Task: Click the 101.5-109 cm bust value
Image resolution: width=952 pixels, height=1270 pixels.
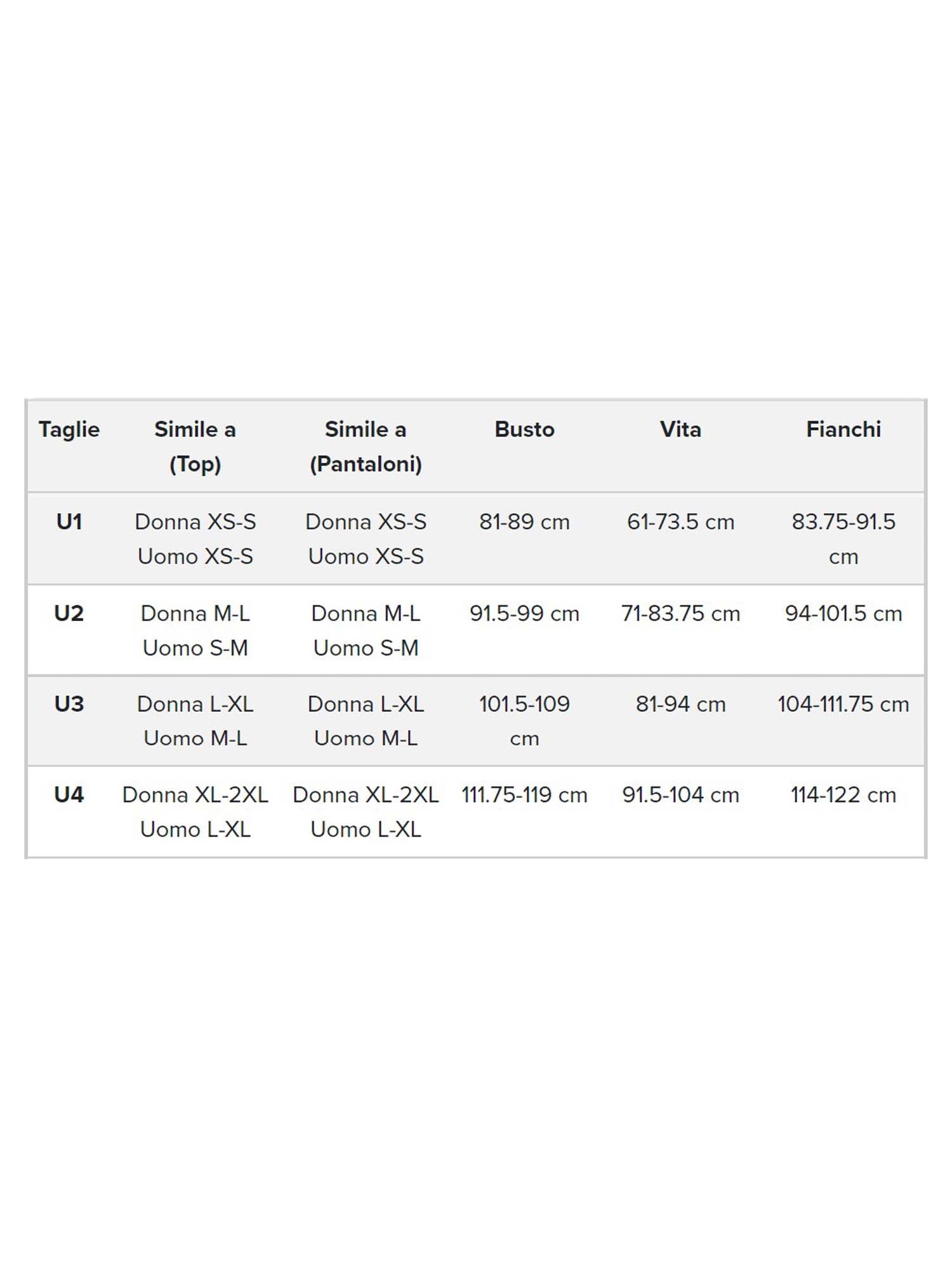Action: click(x=524, y=721)
